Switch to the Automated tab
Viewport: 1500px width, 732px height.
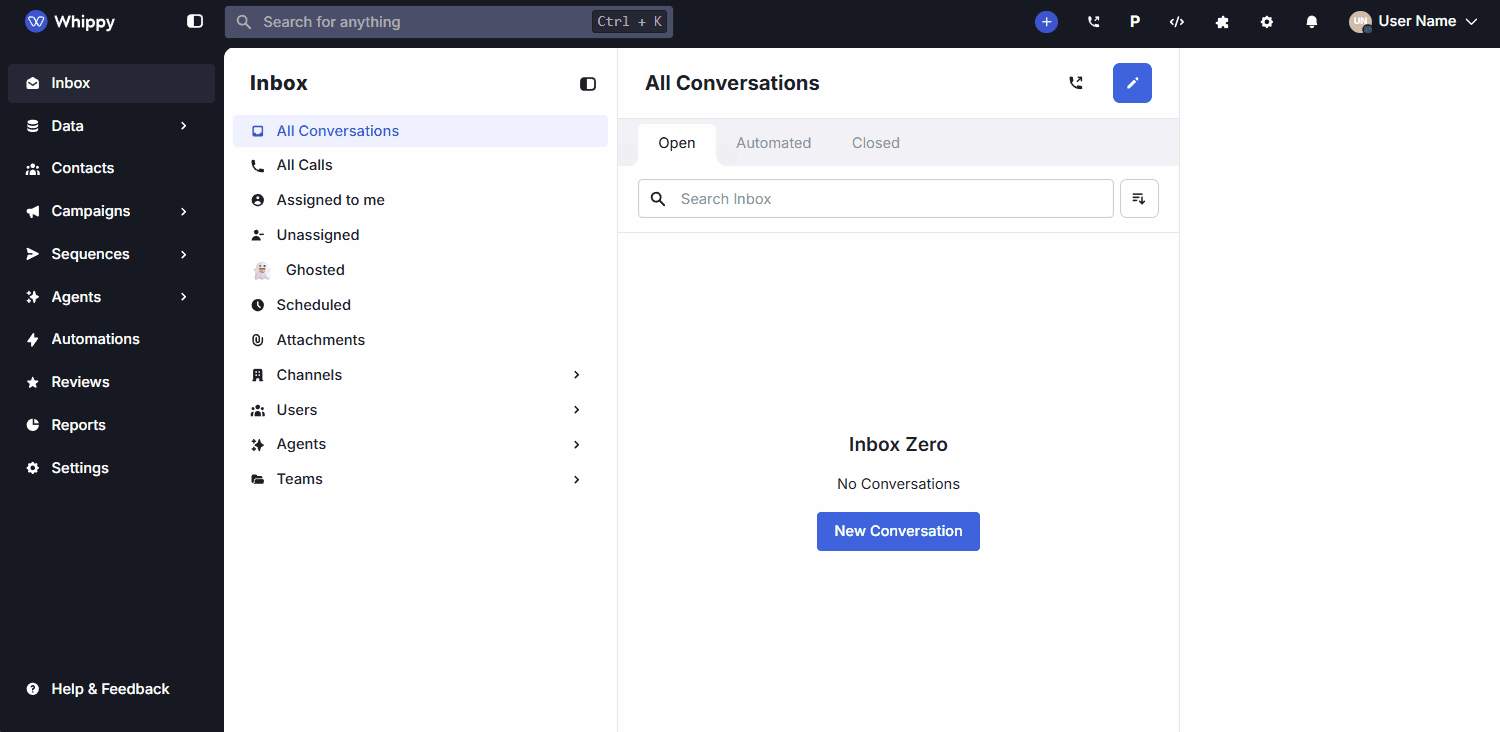coord(773,143)
